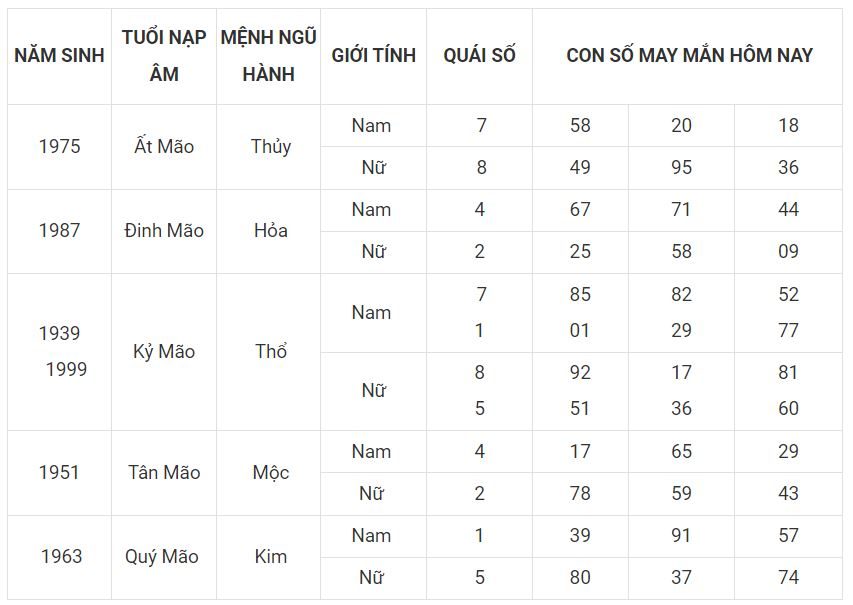Viewport: 853px width, 605px height.
Task: Click the Tân Mão cell
Action: click(164, 473)
